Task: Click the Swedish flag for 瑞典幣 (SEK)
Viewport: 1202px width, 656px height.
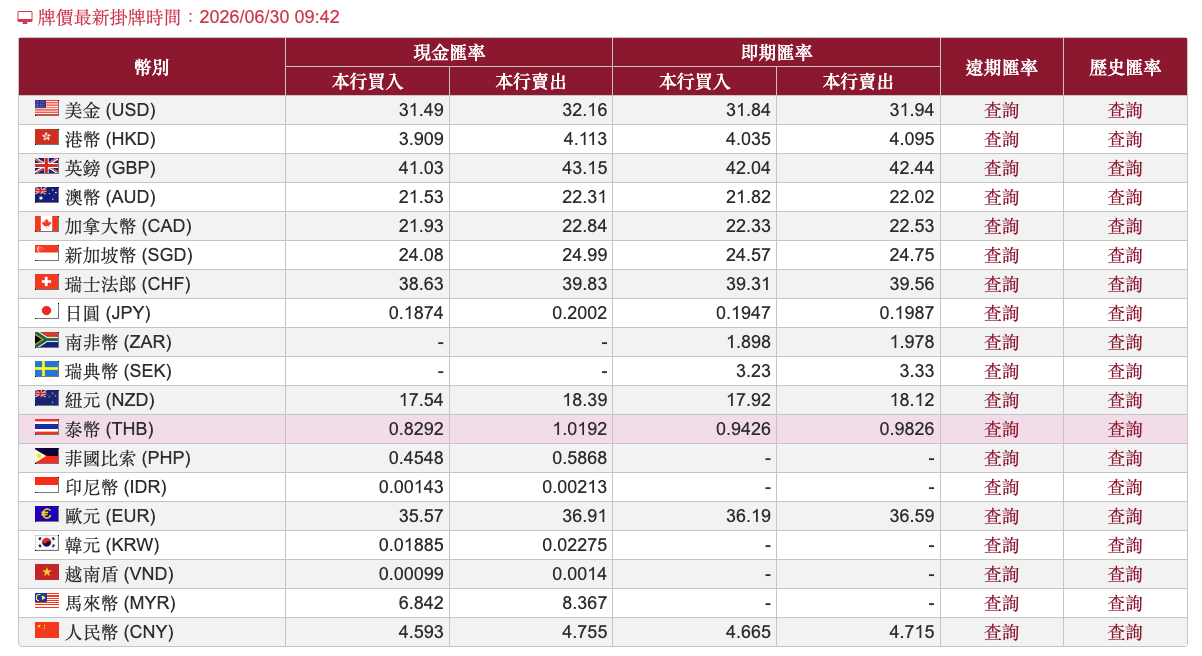Action: (47, 369)
